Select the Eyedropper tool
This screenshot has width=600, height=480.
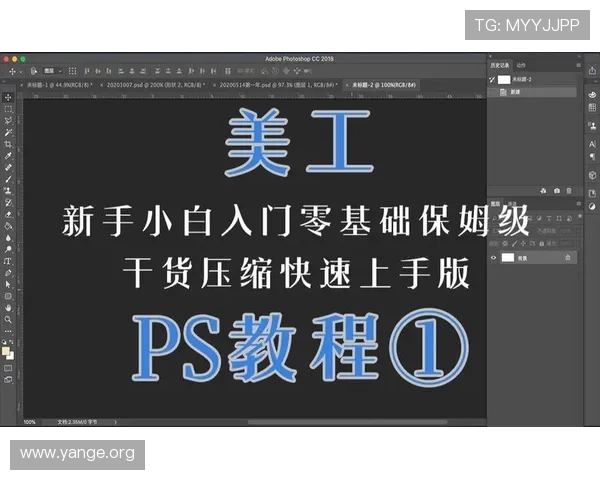pyautogui.click(x=8, y=156)
